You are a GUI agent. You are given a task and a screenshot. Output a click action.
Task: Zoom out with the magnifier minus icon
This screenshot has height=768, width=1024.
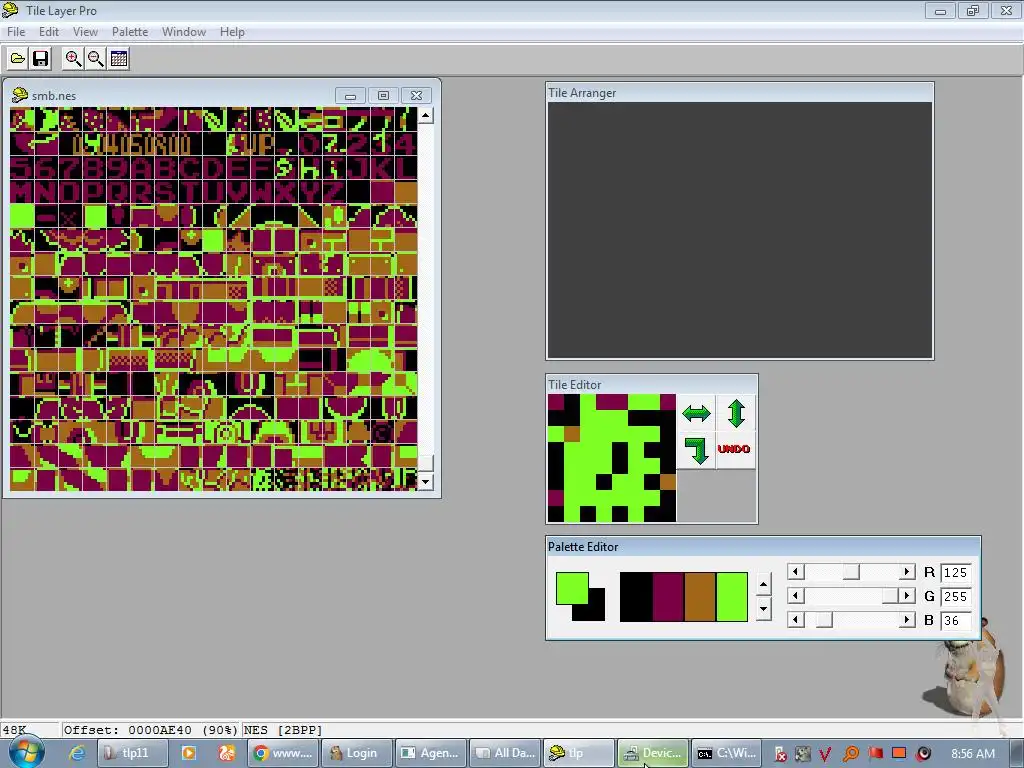click(x=96, y=59)
